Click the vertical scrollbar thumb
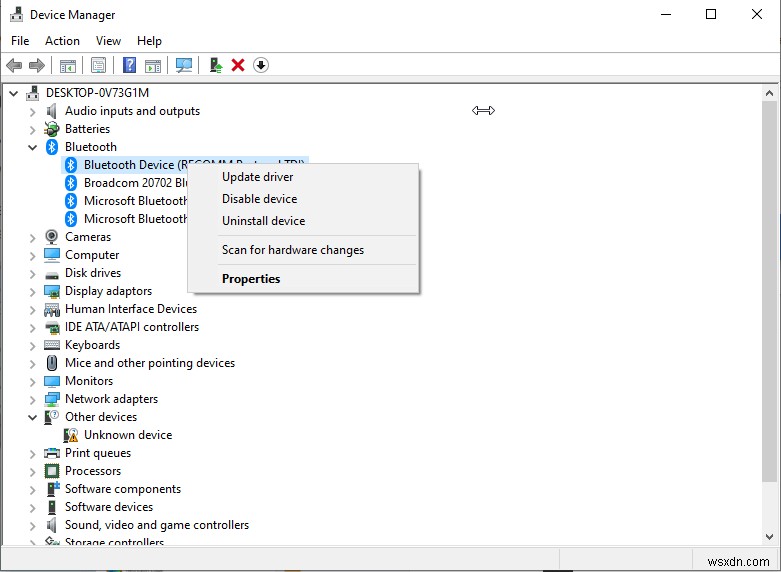 (x=769, y=291)
